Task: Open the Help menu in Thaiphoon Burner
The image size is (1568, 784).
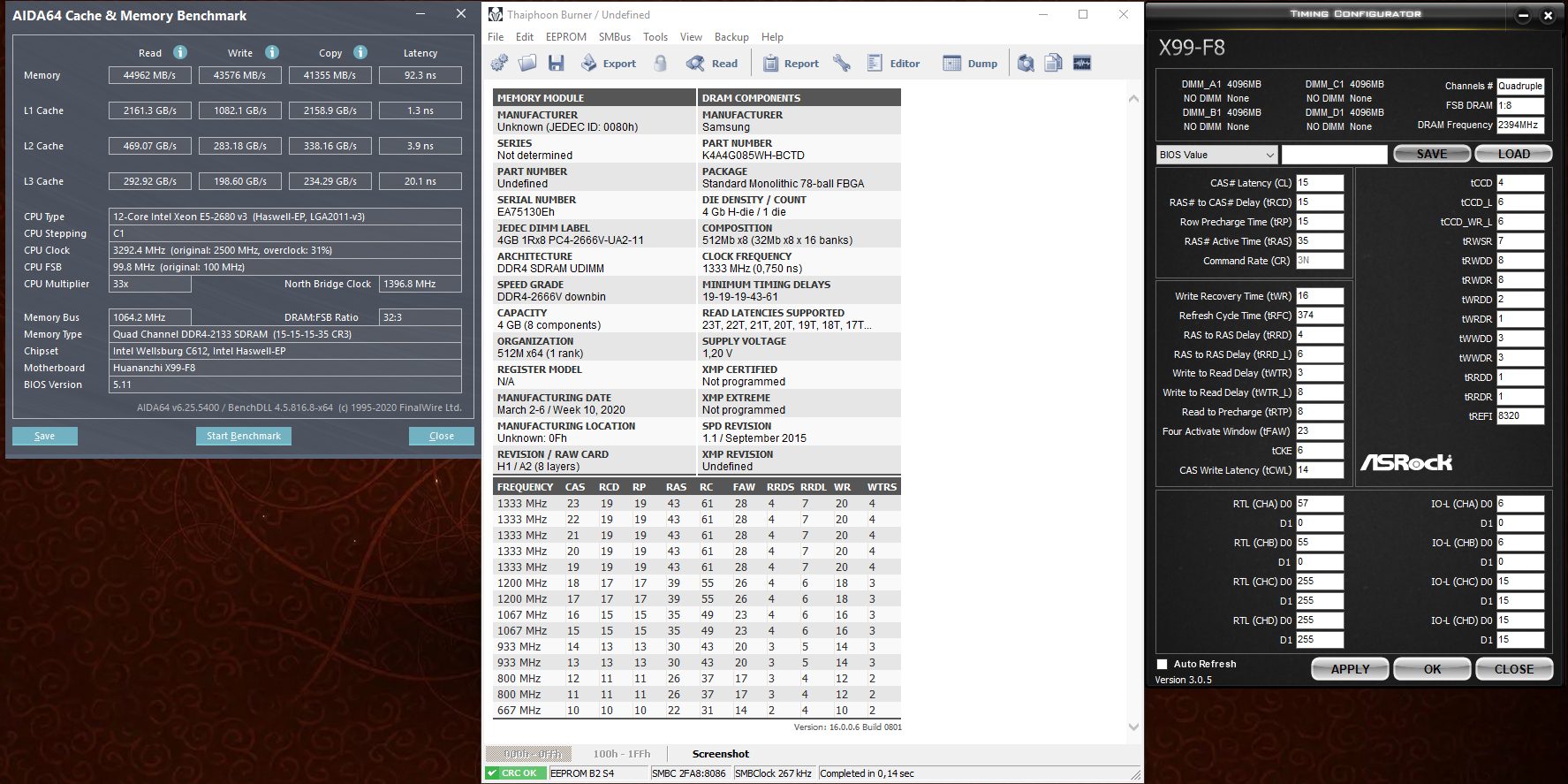Action: 772,37
